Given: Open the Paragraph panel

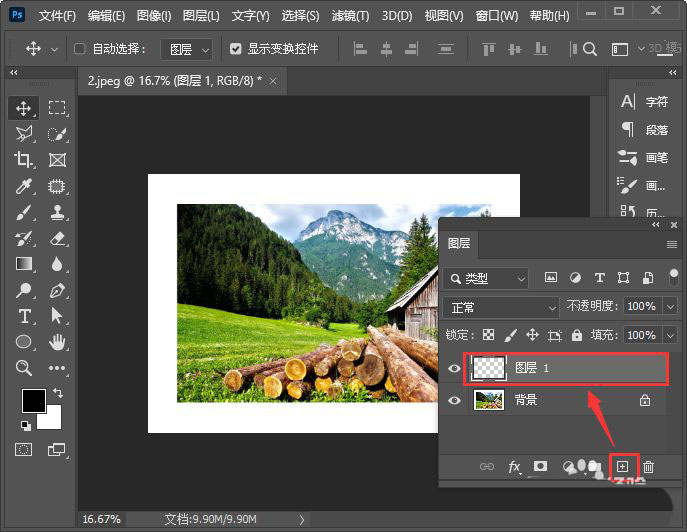Looking at the screenshot, I should (x=644, y=130).
